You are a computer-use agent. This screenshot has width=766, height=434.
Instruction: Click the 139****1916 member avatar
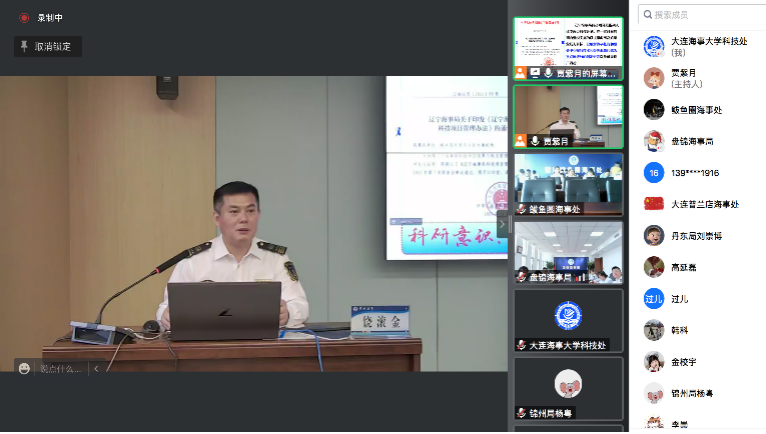(654, 172)
